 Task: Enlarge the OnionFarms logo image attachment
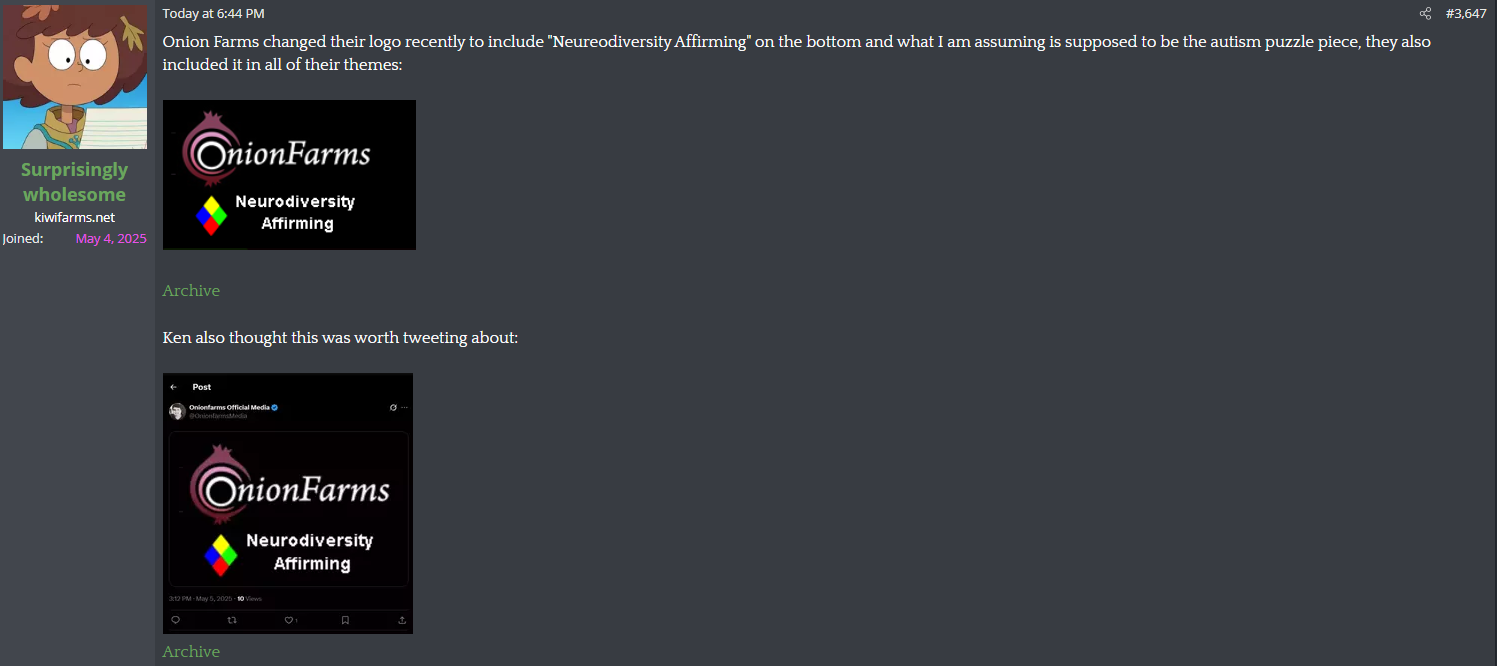click(289, 175)
